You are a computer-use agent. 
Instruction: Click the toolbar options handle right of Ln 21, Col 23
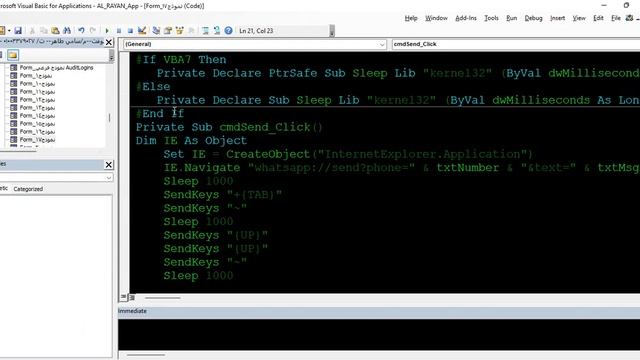[x=332, y=31]
